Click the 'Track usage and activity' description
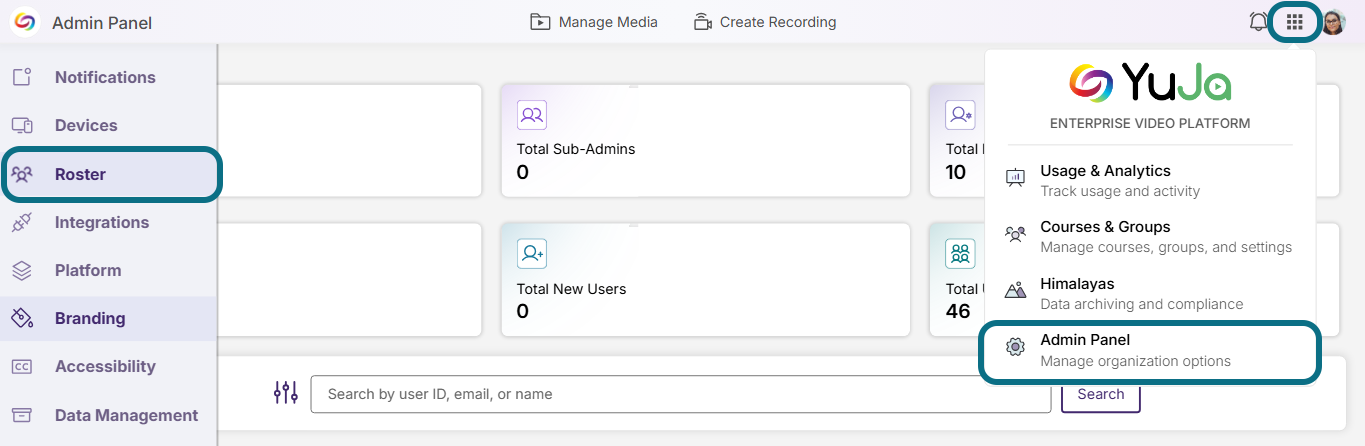Screen dimensions: 1365x446 pos(1120,191)
